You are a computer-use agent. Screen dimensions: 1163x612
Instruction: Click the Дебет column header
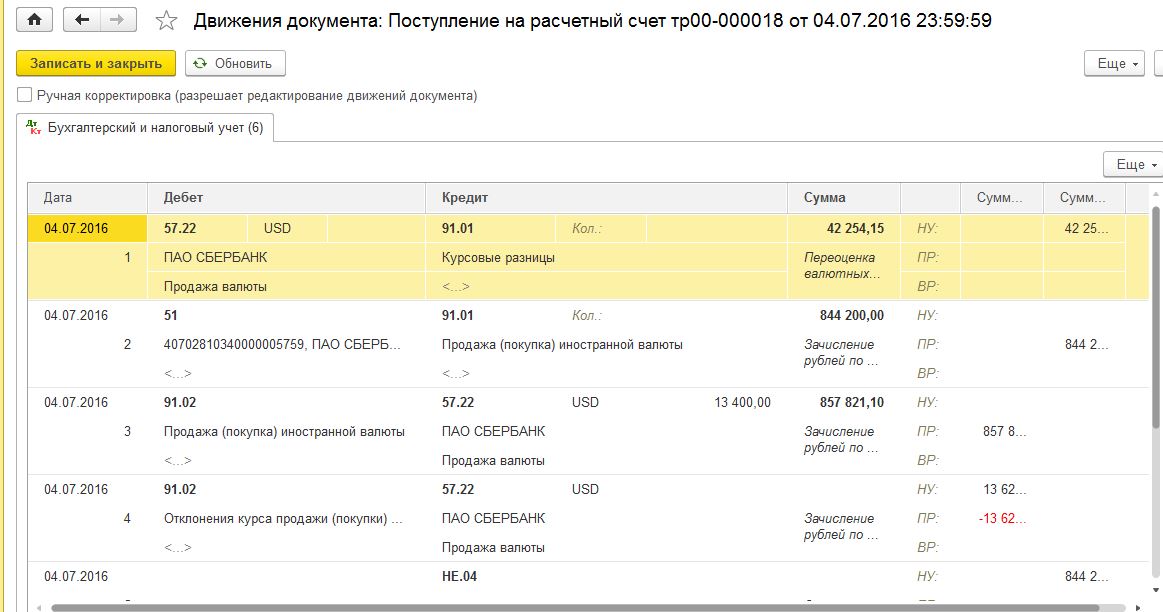[x=286, y=198]
